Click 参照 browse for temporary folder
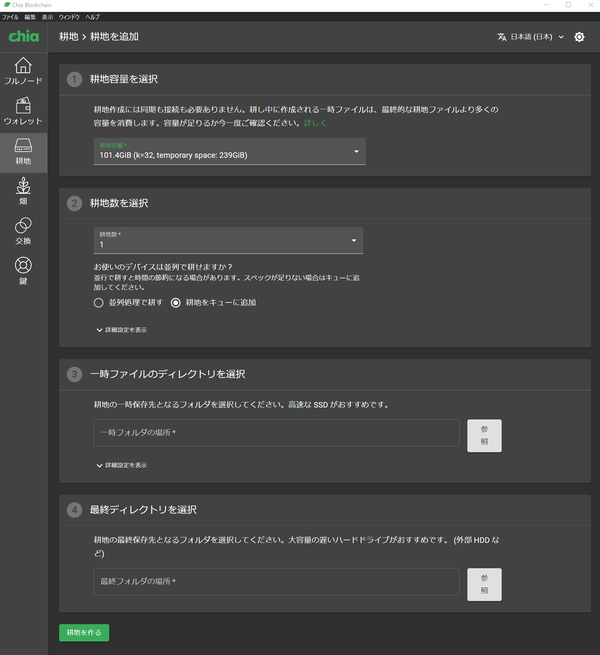 [484, 435]
